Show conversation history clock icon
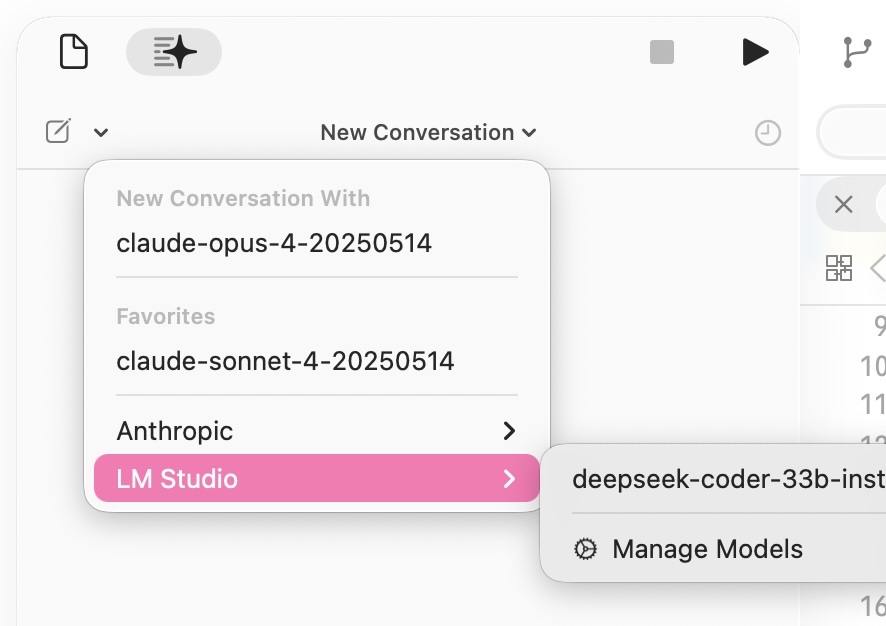This screenshot has width=886, height=626. click(x=768, y=133)
